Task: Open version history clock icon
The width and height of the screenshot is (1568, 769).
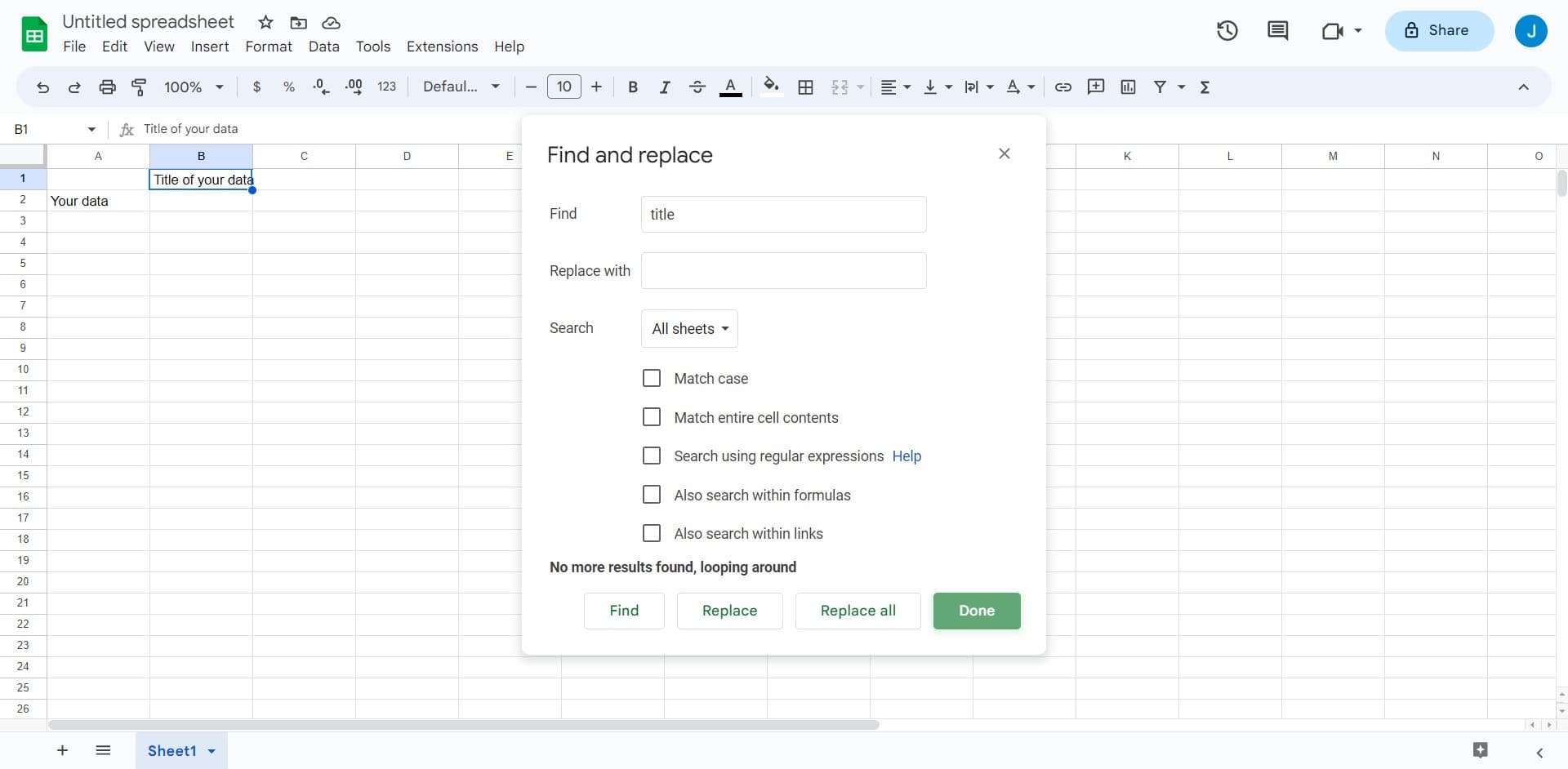Action: [1227, 31]
